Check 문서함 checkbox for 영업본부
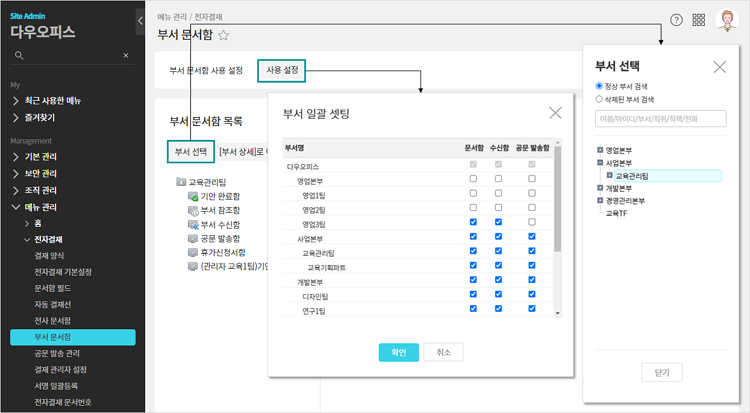Screen dimensions: 750x413 point(473,179)
